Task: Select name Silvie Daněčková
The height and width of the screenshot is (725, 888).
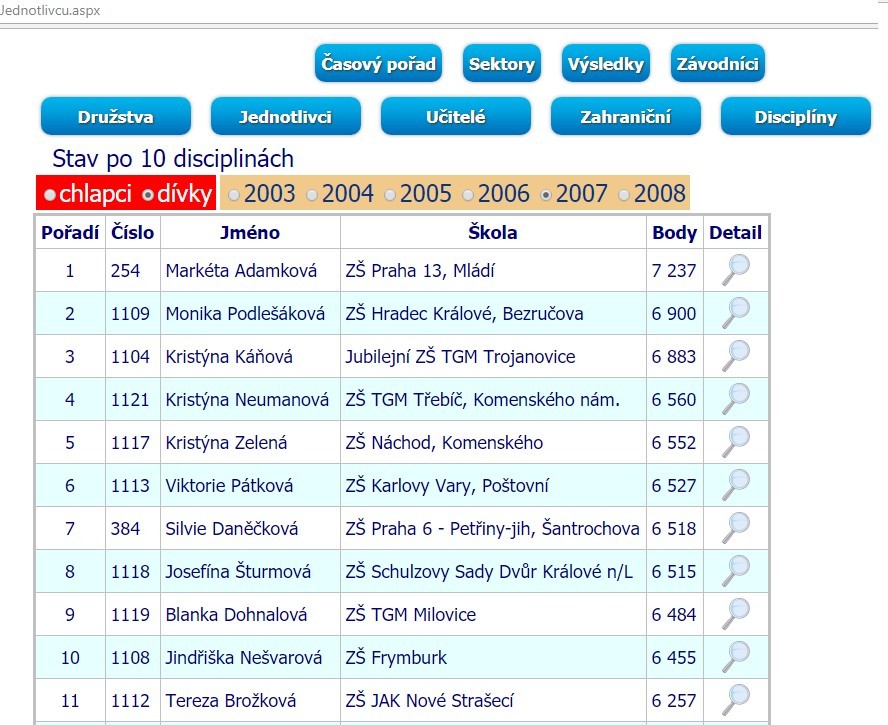Action: click(x=232, y=529)
